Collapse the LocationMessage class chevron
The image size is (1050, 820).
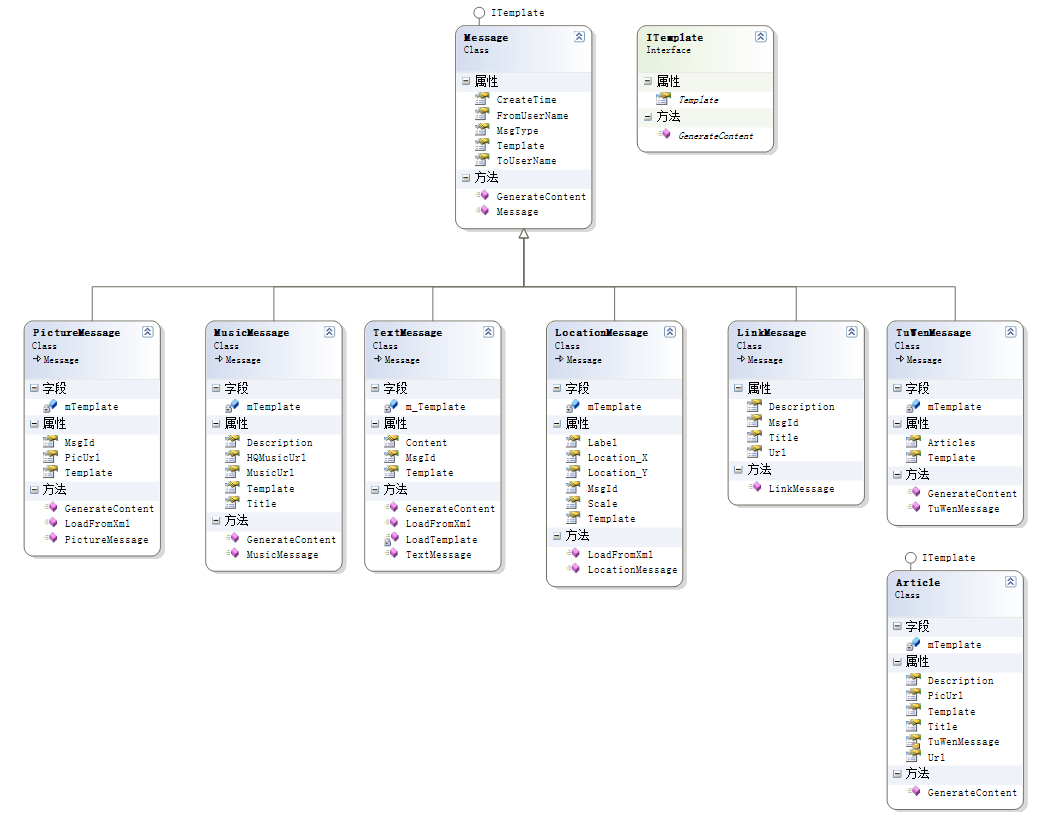670,332
